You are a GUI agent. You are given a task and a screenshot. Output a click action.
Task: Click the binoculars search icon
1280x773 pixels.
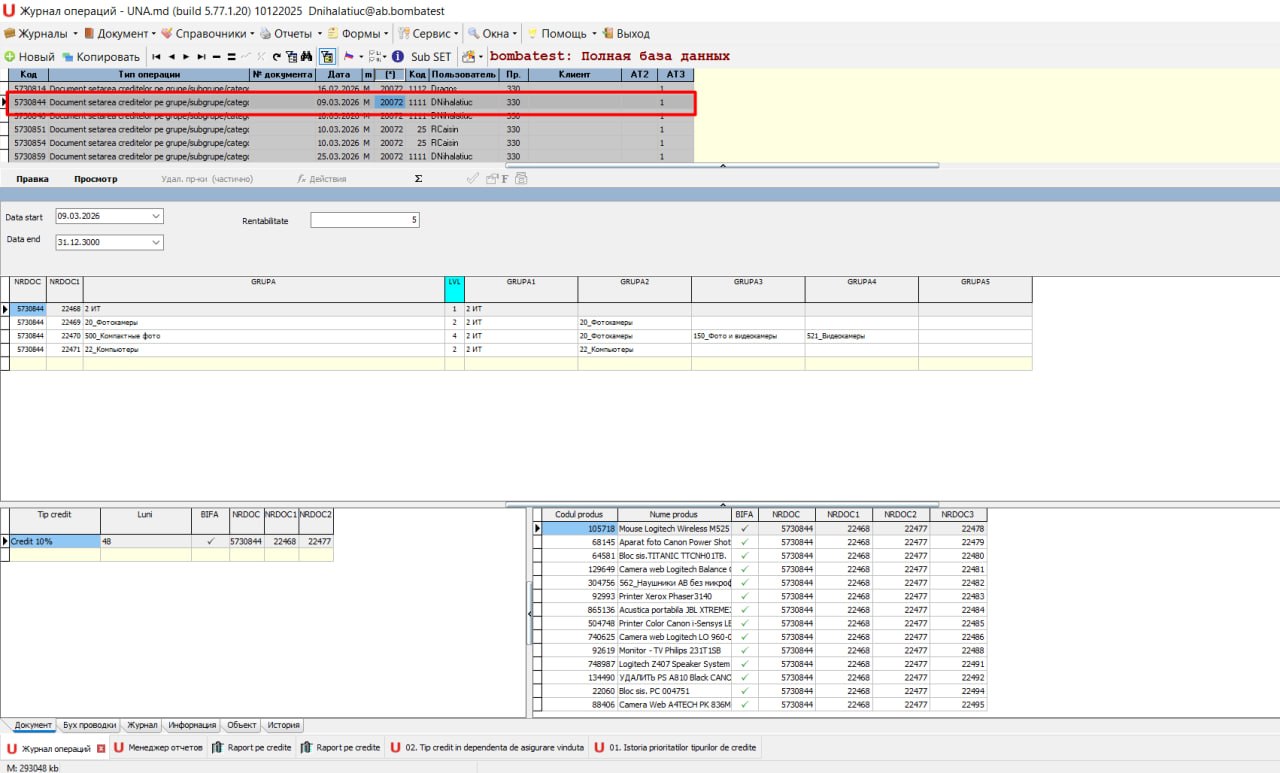coord(308,57)
